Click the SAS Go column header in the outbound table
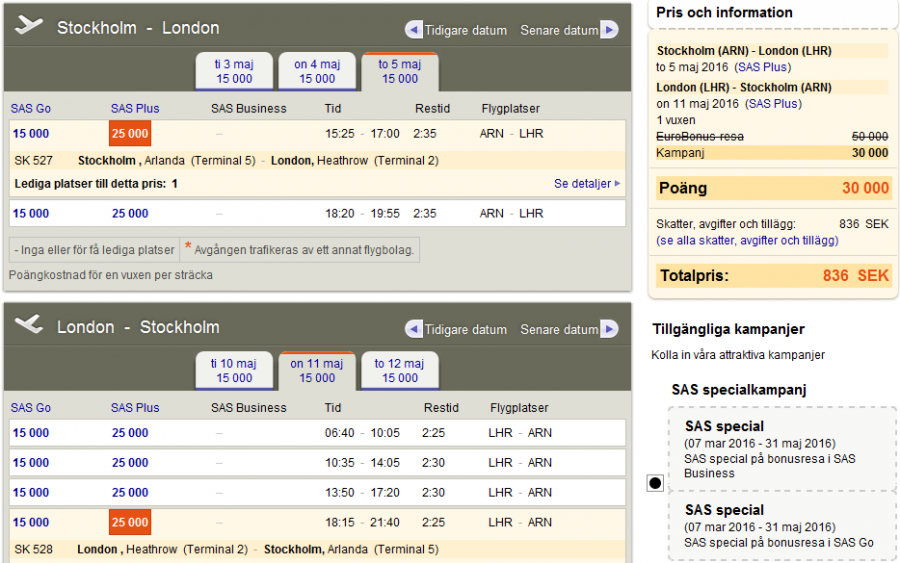900x563 pixels. click(x=31, y=108)
